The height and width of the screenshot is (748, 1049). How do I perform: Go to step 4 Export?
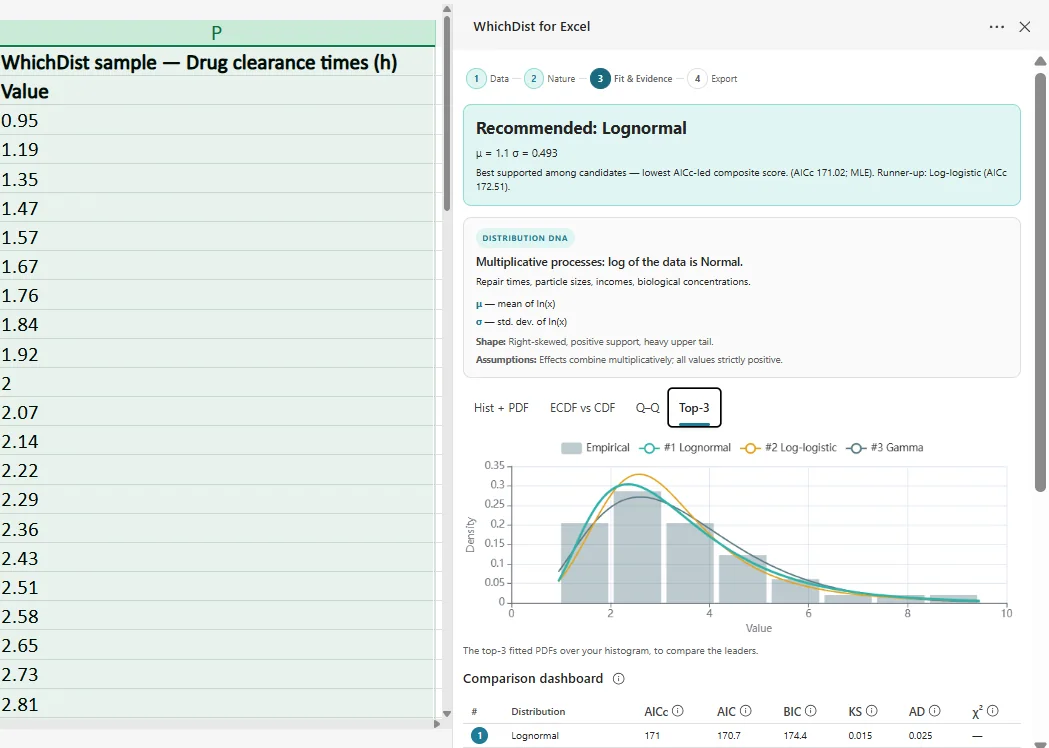(x=712, y=78)
